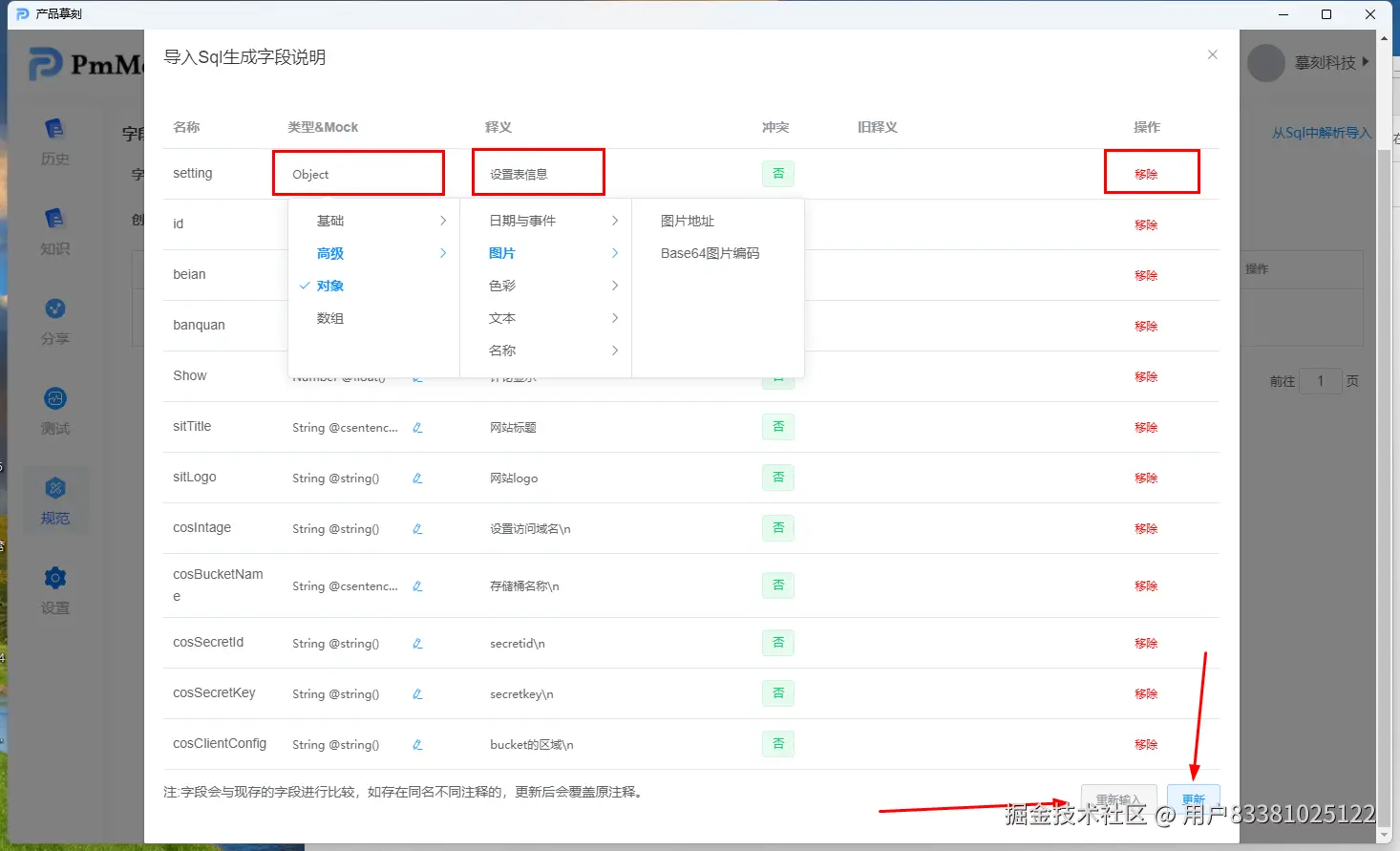Close the 导入Sql生成字段说明 dialog
The height and width of the screenshot is (851, 1400).
(1212, 54)
